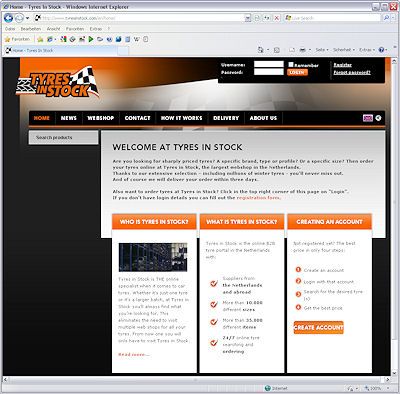Open the recent pages dropdown beside Forward
The image size is (400, 394).
point(27,18)
